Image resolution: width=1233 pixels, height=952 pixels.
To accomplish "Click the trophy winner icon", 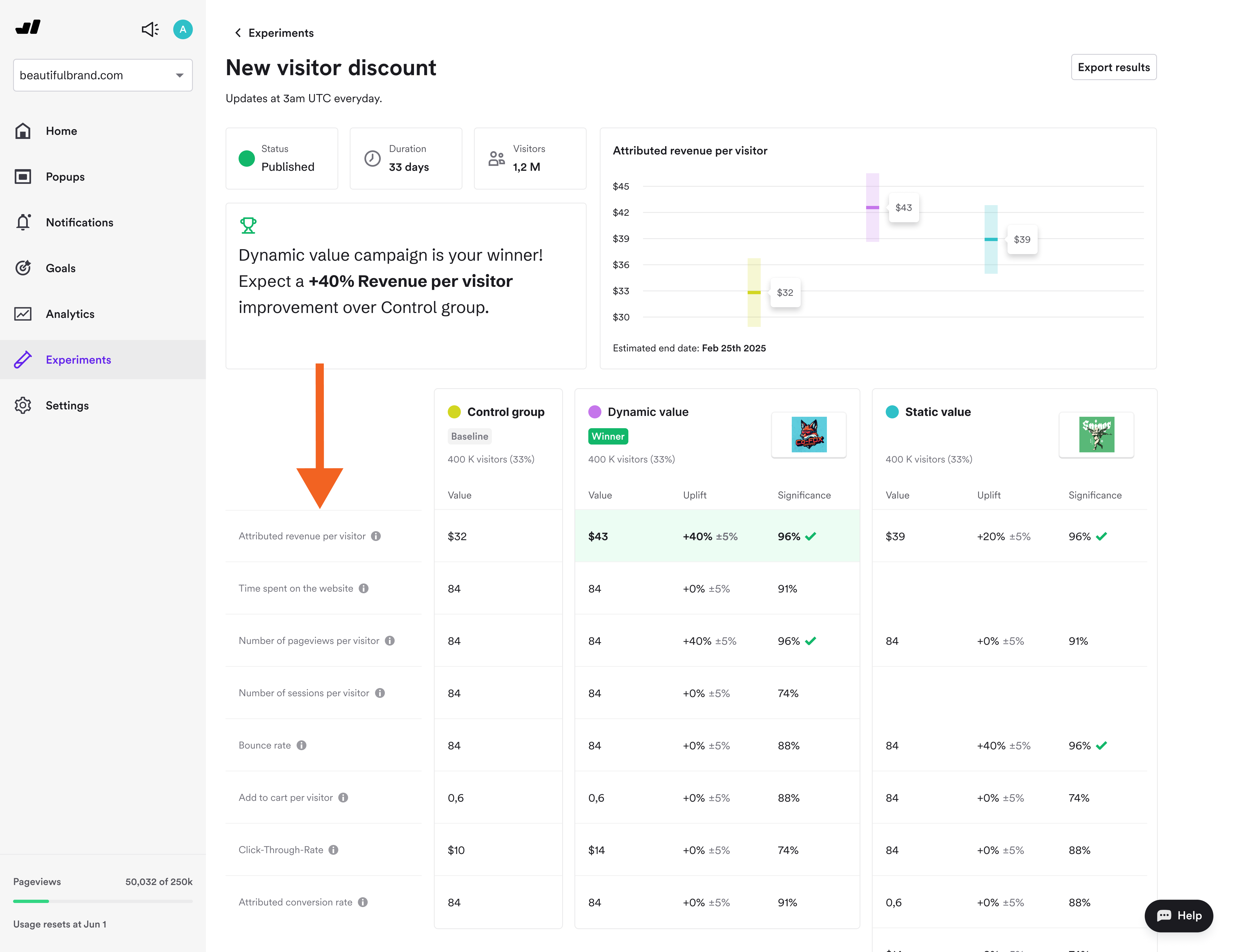I will coord(248,225).
